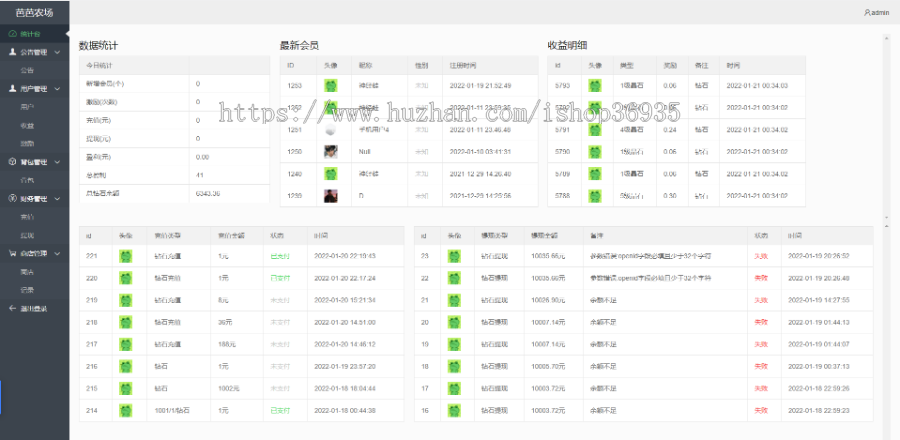Click the photo avatar of member 1250
Image resolution: width=900 pixels, height=440 pixels.
tap(331, 152)
